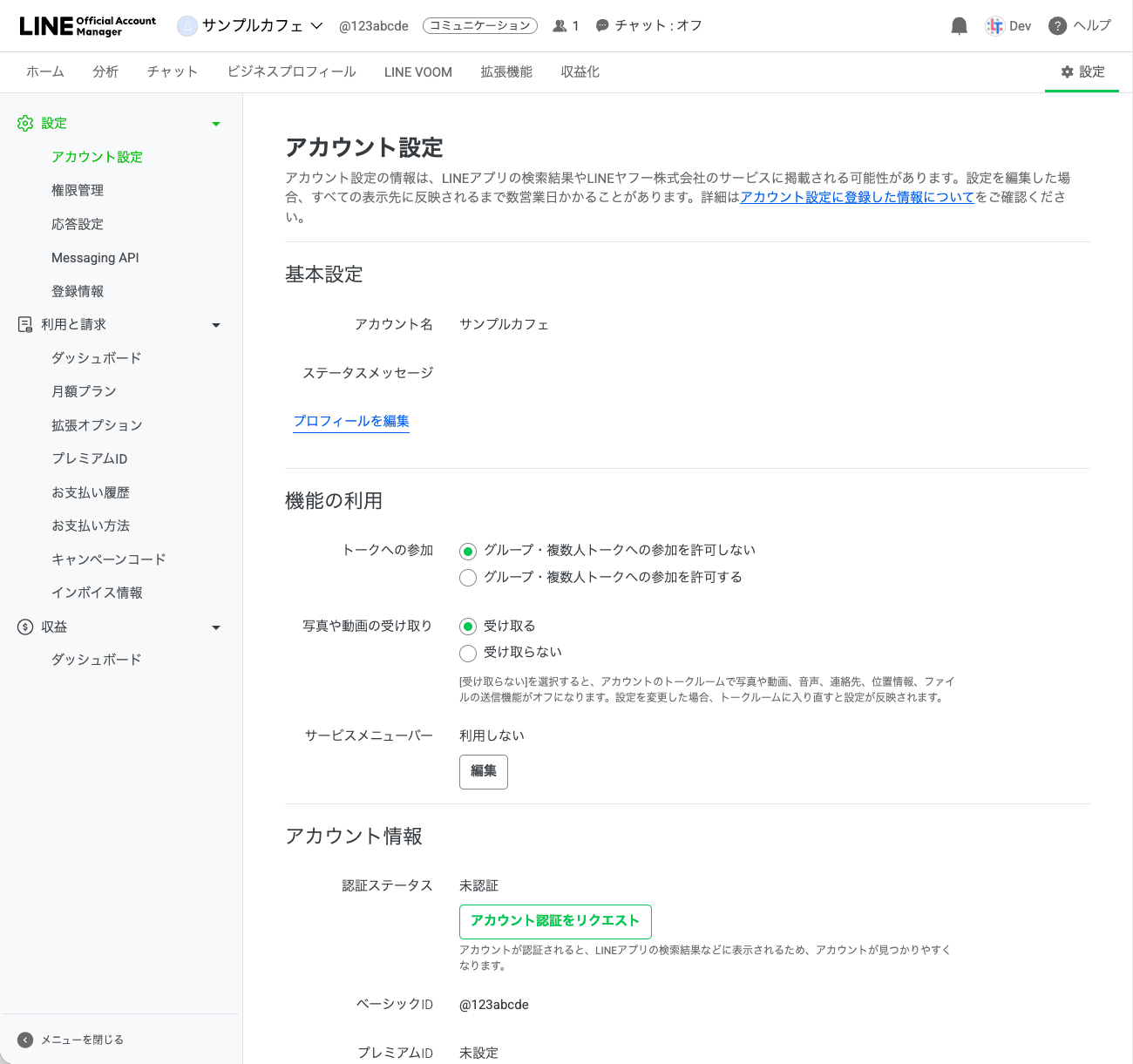The height and width of the screenshot is (1064, 1133).
Task: Click アカウント認証をリクエスト button
Action: pos(555,921)
